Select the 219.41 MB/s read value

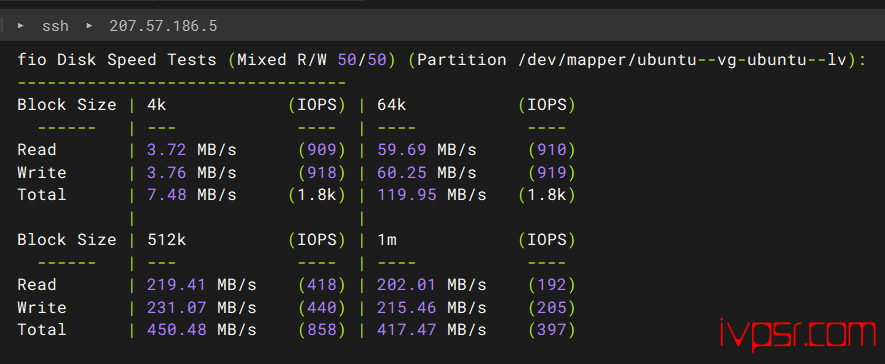[201, 285]
